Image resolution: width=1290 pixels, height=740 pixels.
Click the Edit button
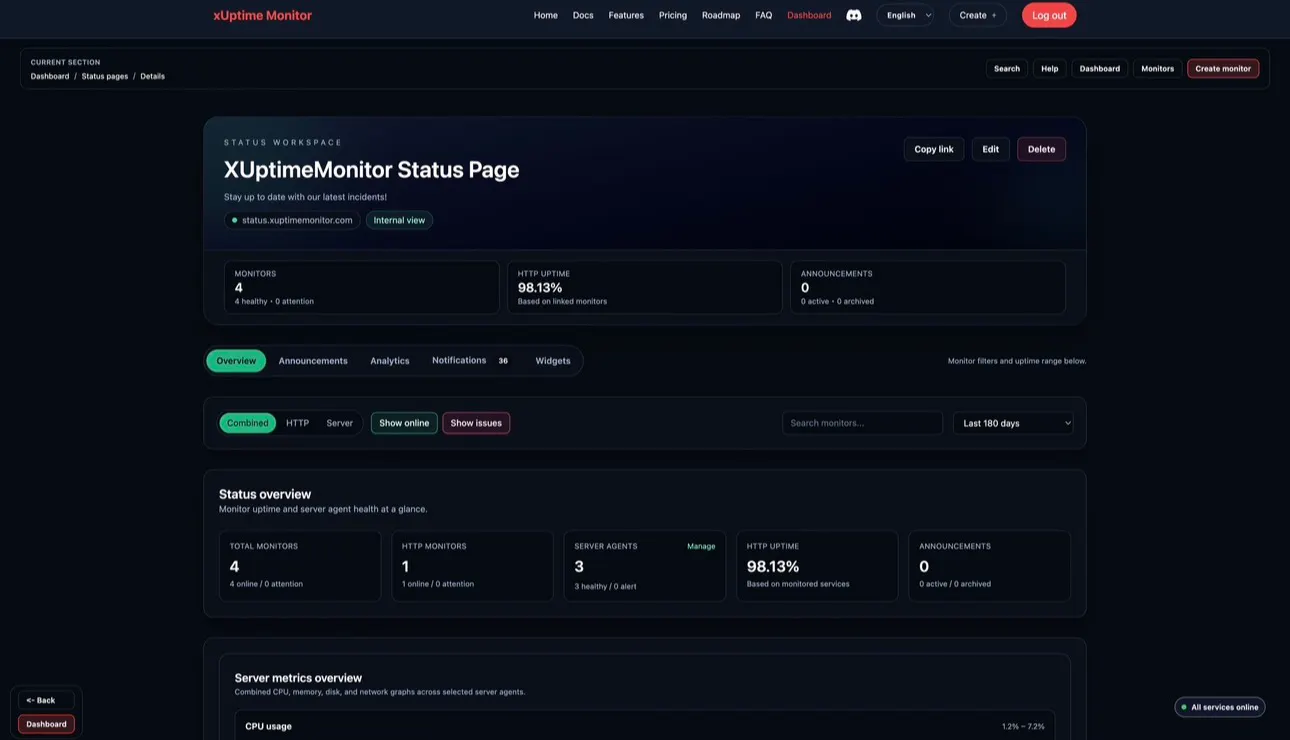991,149
